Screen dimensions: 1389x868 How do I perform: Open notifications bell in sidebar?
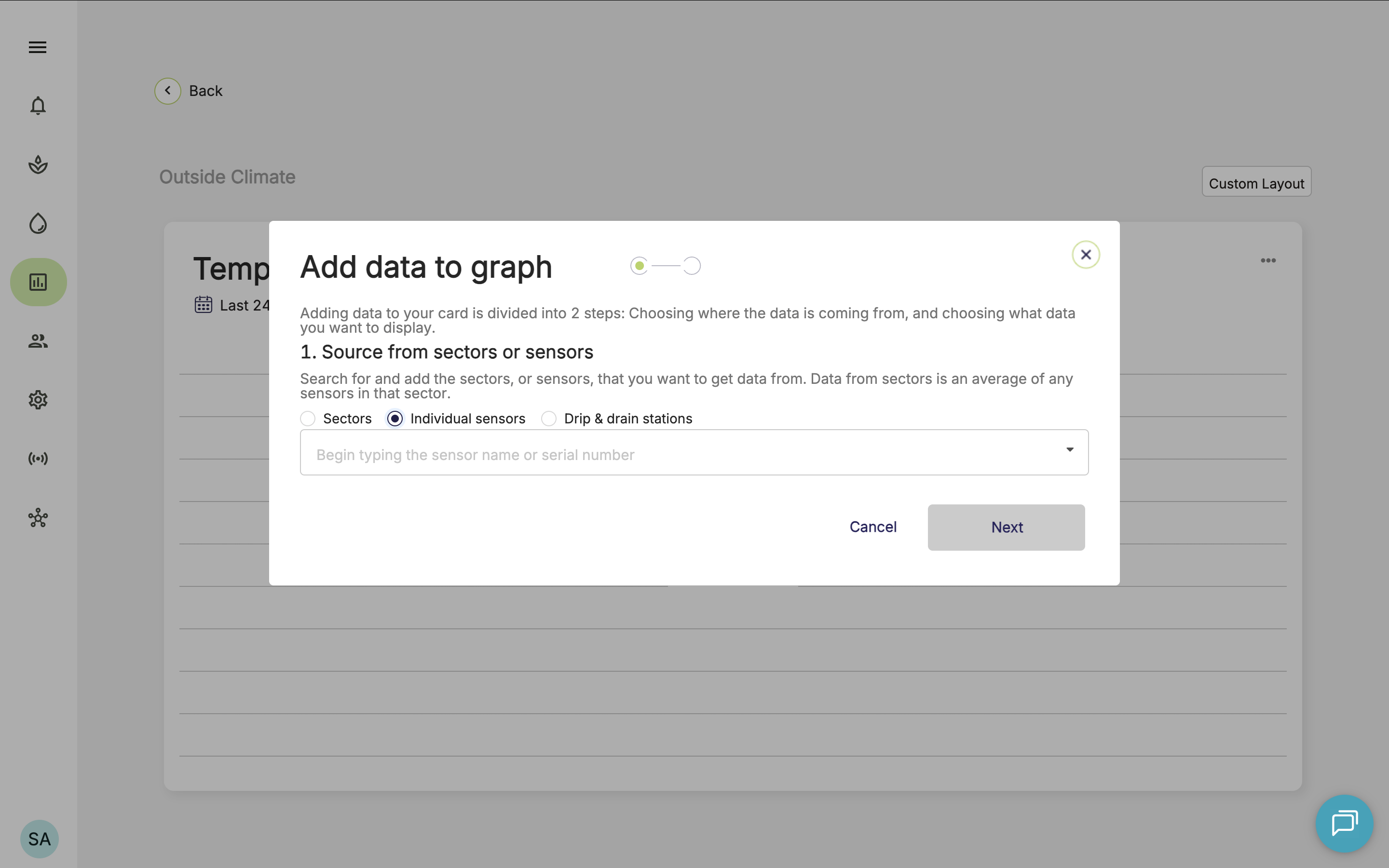[38, 106]
